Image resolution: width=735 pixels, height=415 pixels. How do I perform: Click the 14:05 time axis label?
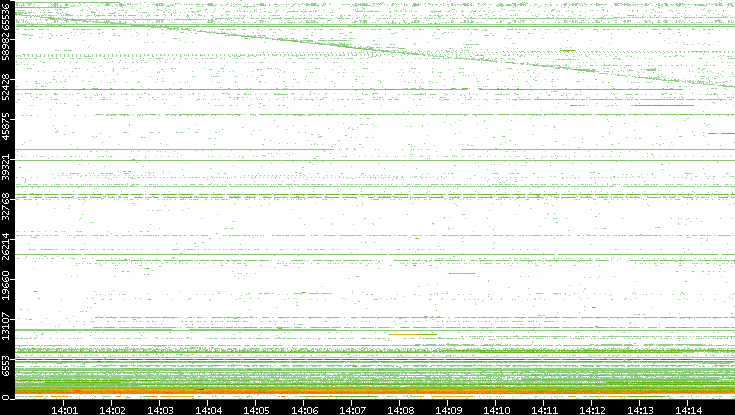click(x=256, y=410)
